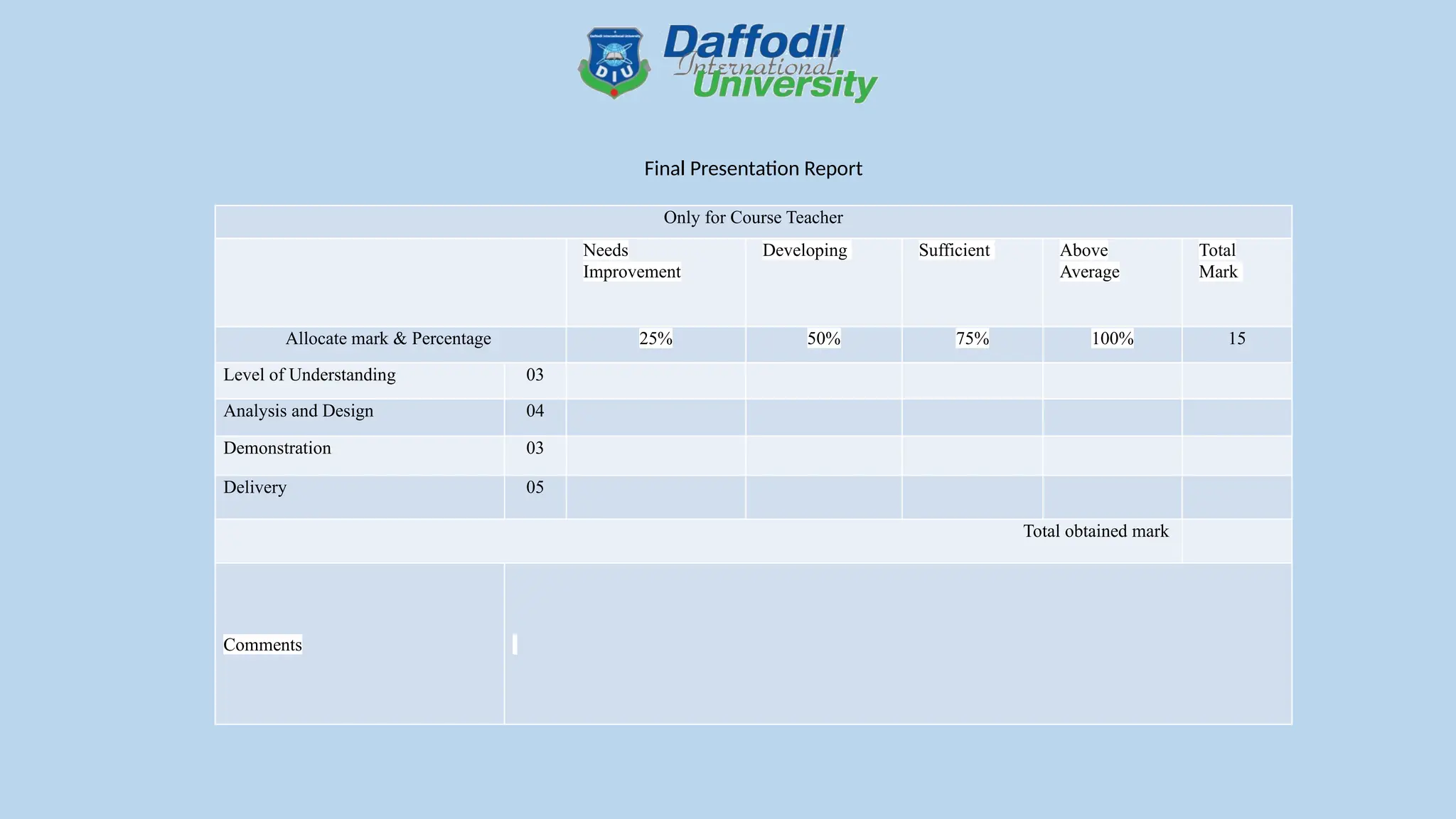Screen dimensions: 1456x819
Task: Select the Sufficient column header
Action: (x=954, y=250)
